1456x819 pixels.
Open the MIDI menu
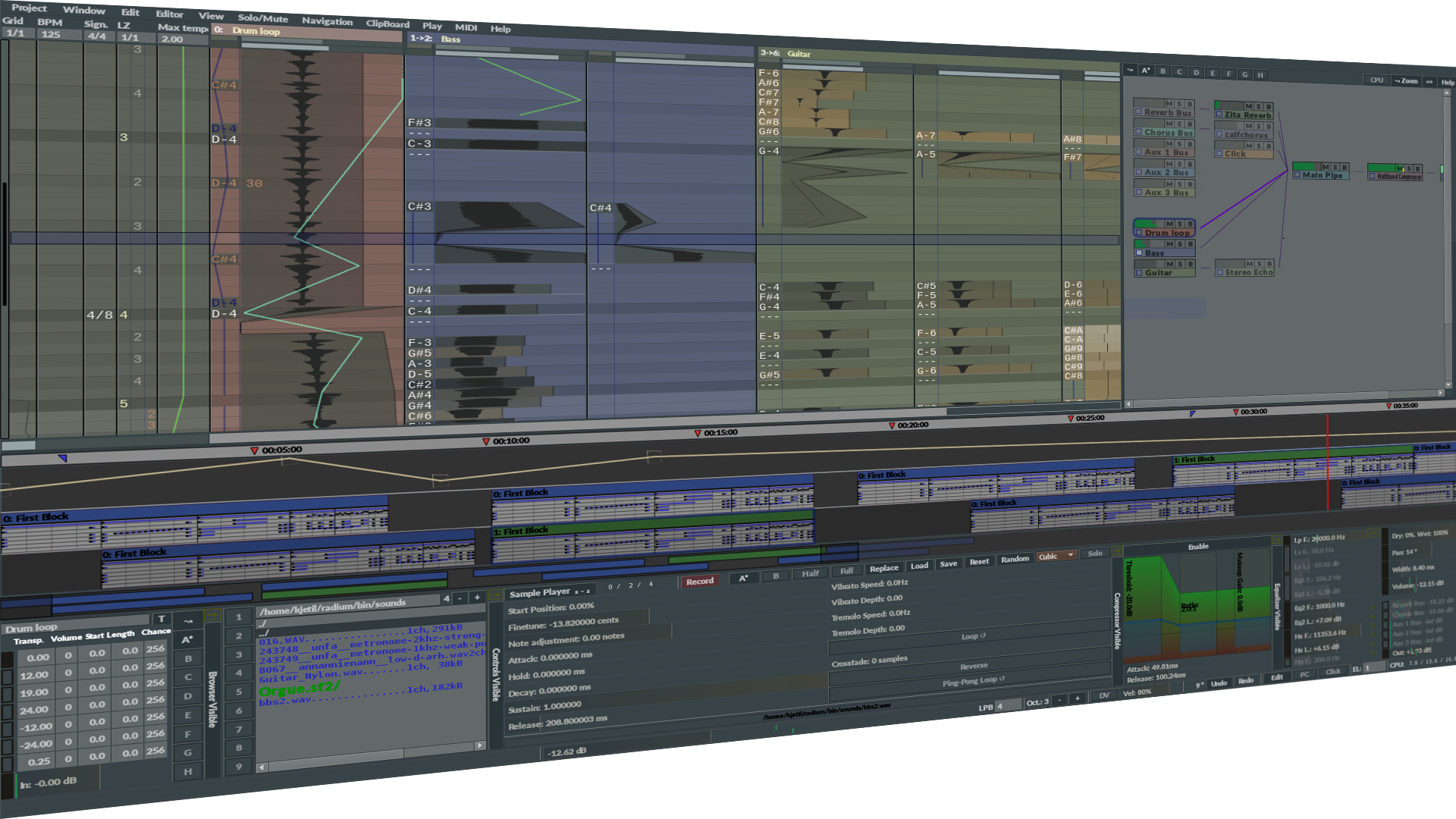[466, 27]
